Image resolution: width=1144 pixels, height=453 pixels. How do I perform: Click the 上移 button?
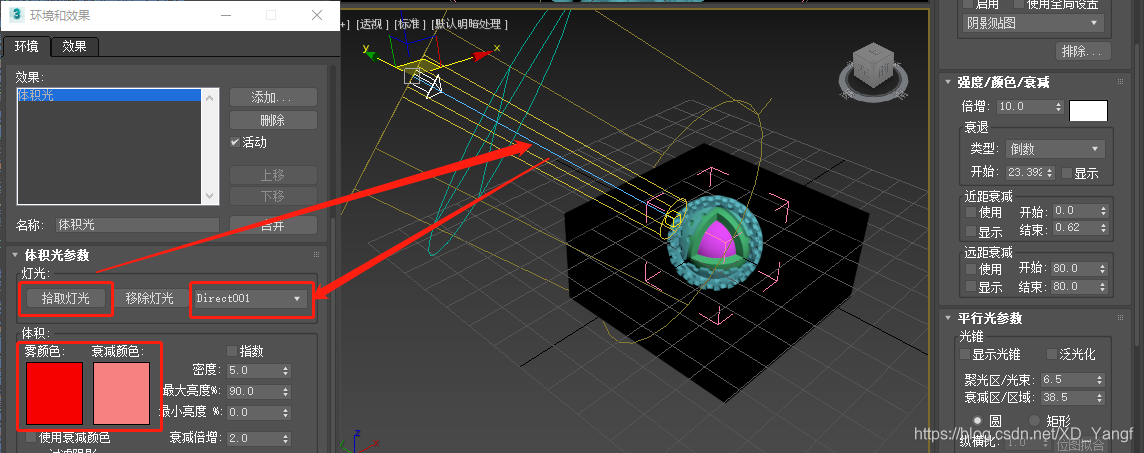[x=273, y=175]
